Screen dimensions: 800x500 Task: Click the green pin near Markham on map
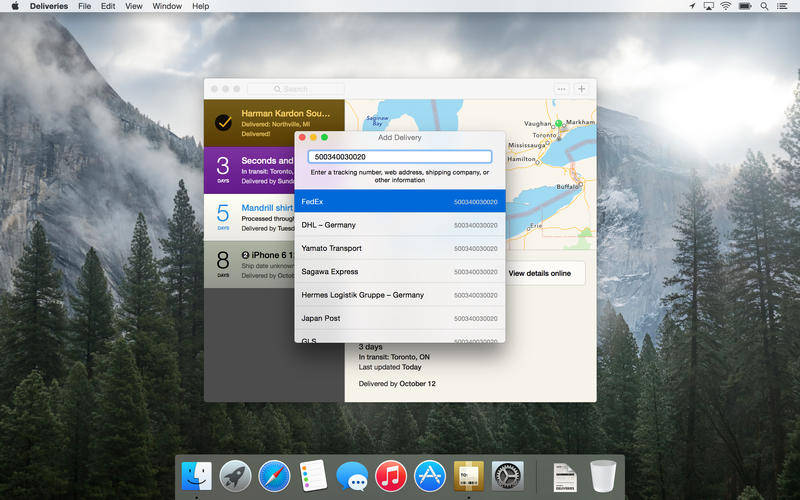[x=559, y=123]
